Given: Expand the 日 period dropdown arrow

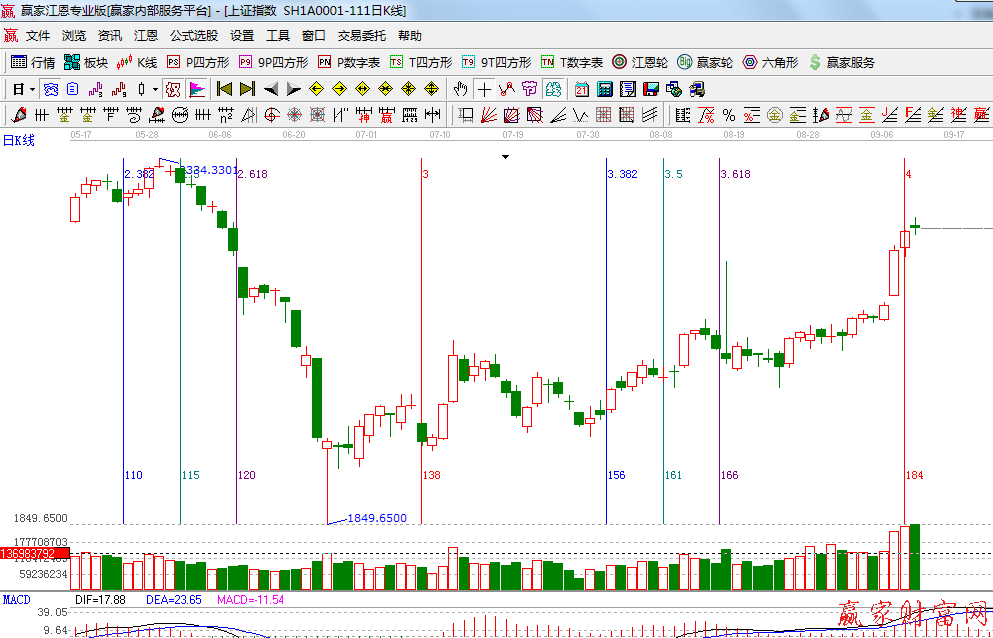Looking at the screenshot, I should coord(31,89).
